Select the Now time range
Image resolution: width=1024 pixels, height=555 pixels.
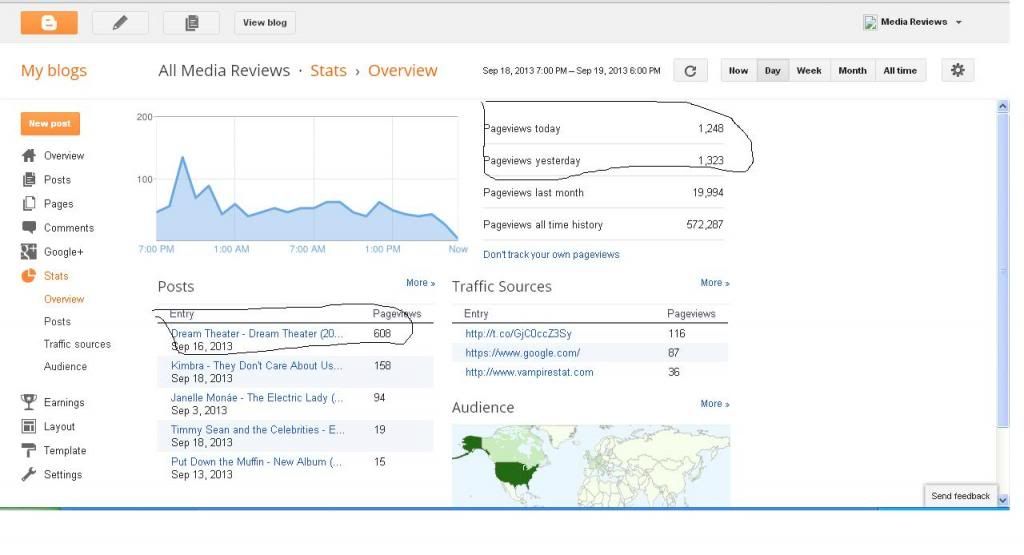coord(739,71)
